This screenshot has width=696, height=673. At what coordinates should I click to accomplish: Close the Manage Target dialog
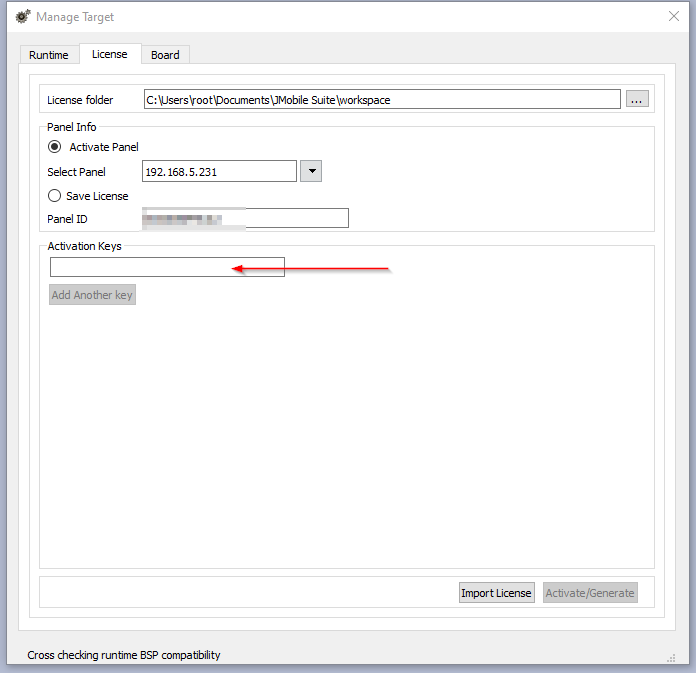(x=673, y=16)
